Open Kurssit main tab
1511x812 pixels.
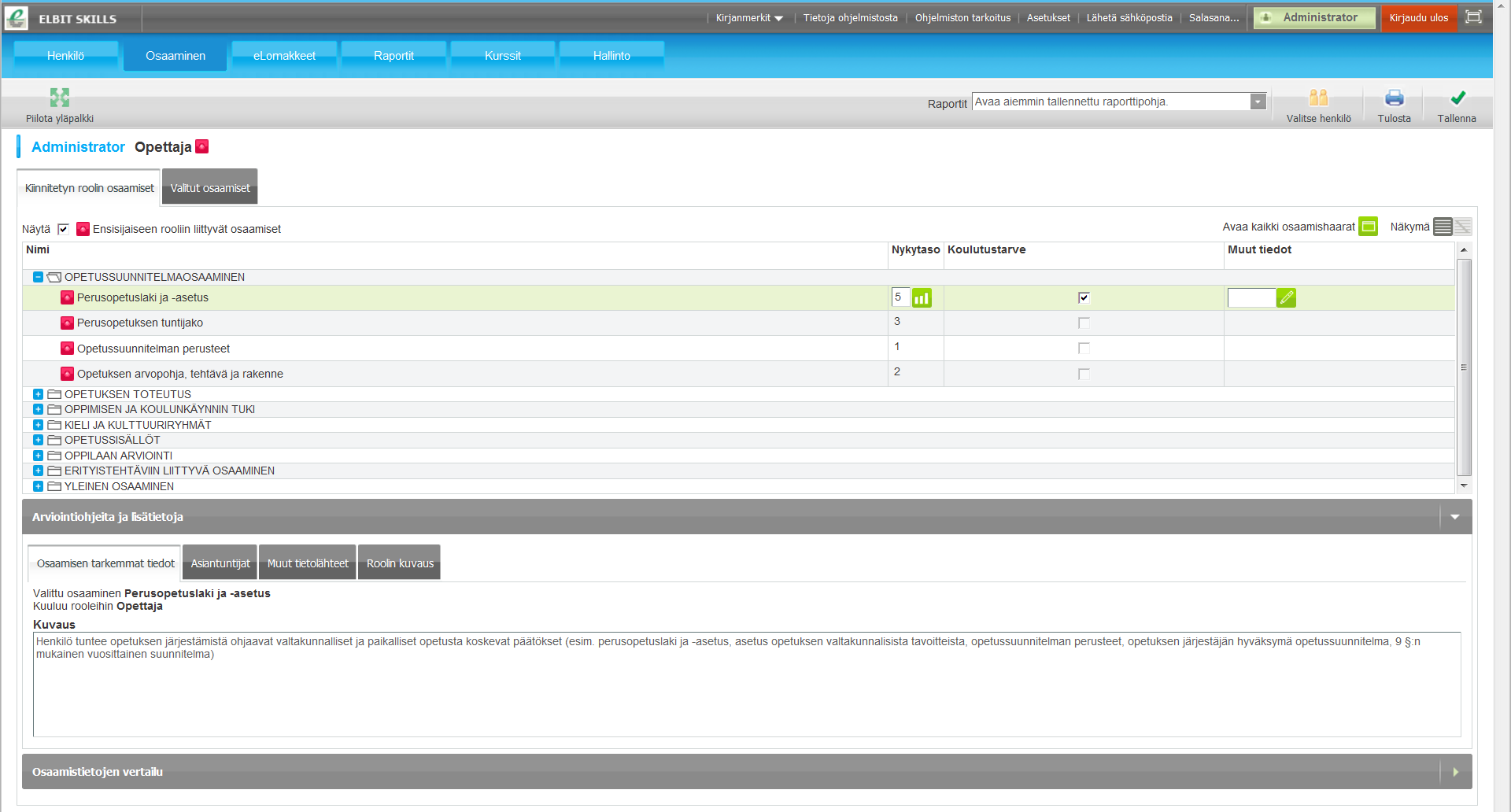point(503,56)
